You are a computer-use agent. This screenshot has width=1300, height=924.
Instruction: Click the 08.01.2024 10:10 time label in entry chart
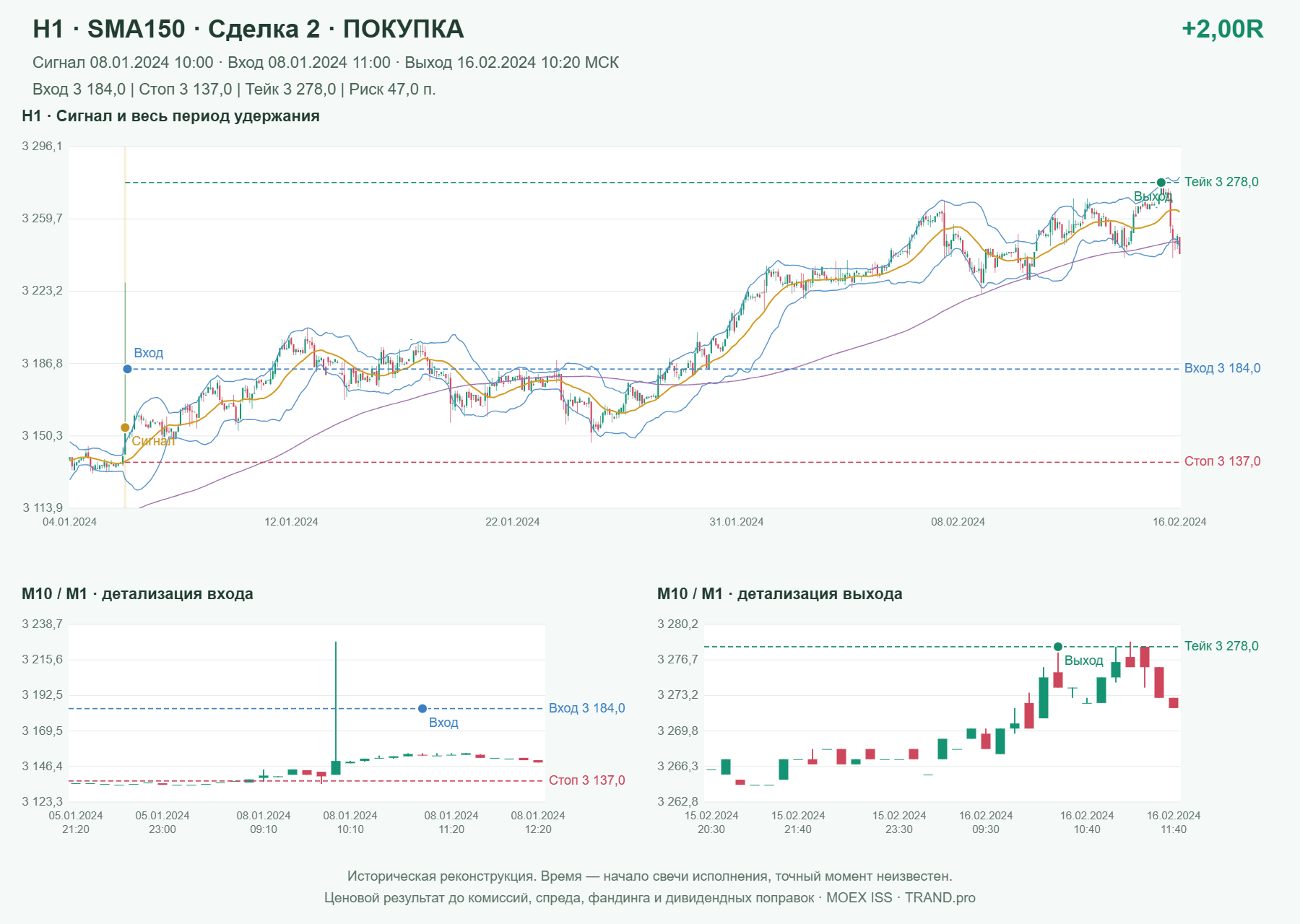coord(350,822)
